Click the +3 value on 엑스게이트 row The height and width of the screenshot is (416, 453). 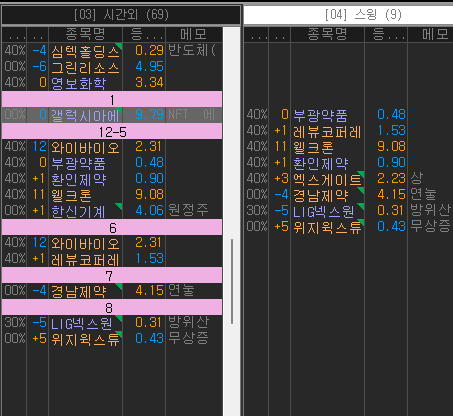281,179
